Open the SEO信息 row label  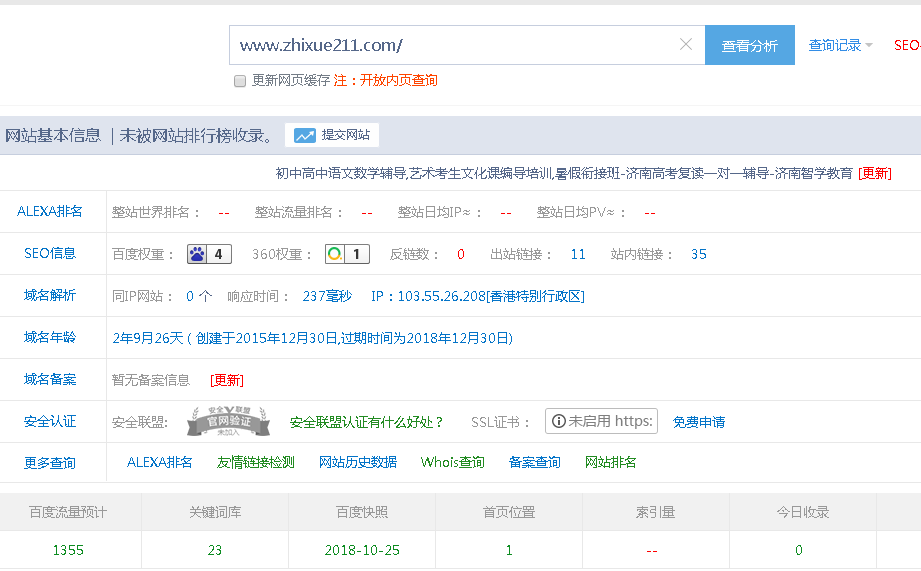pyautogui.click(x=50, y=253)
